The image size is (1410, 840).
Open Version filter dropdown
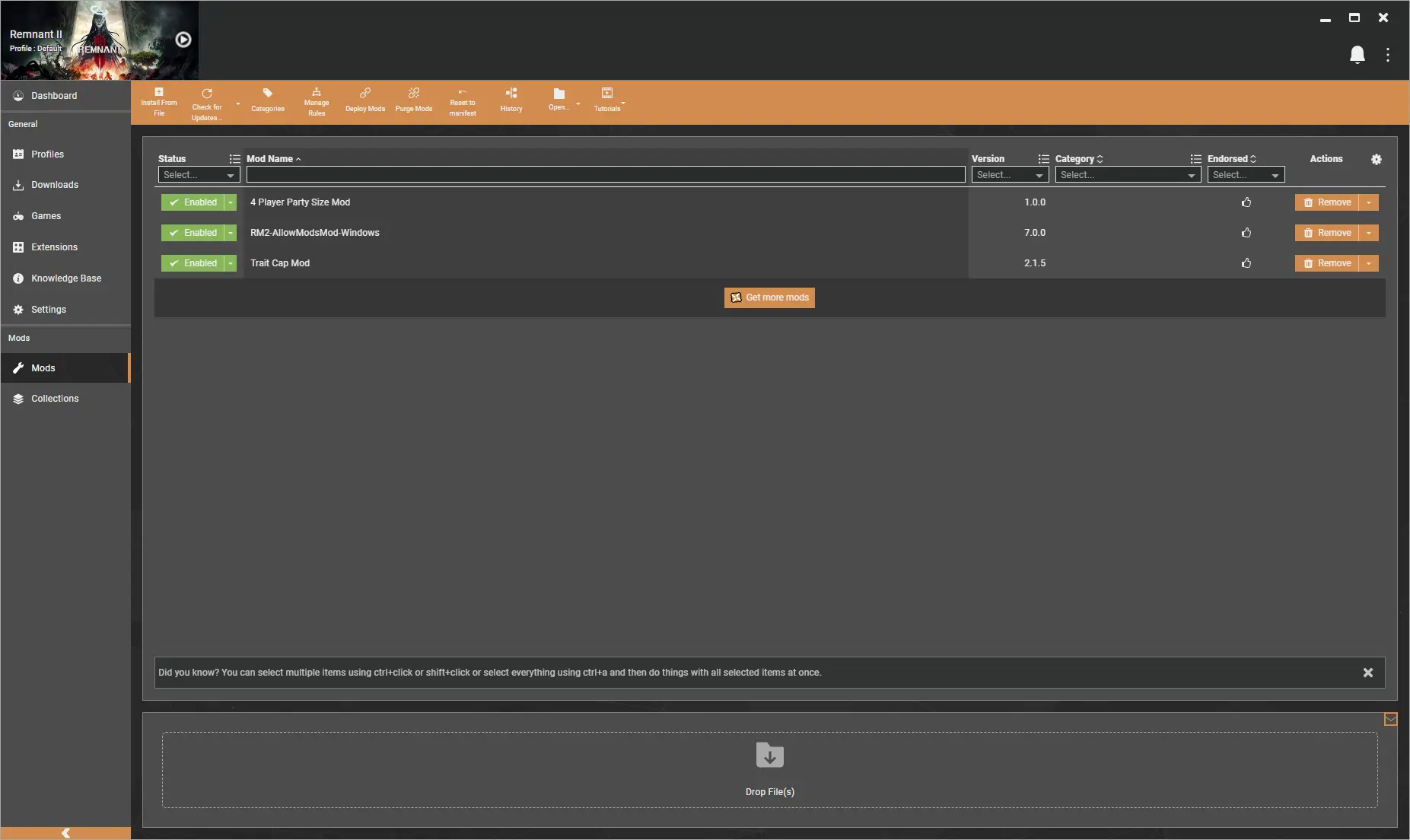1010,175
